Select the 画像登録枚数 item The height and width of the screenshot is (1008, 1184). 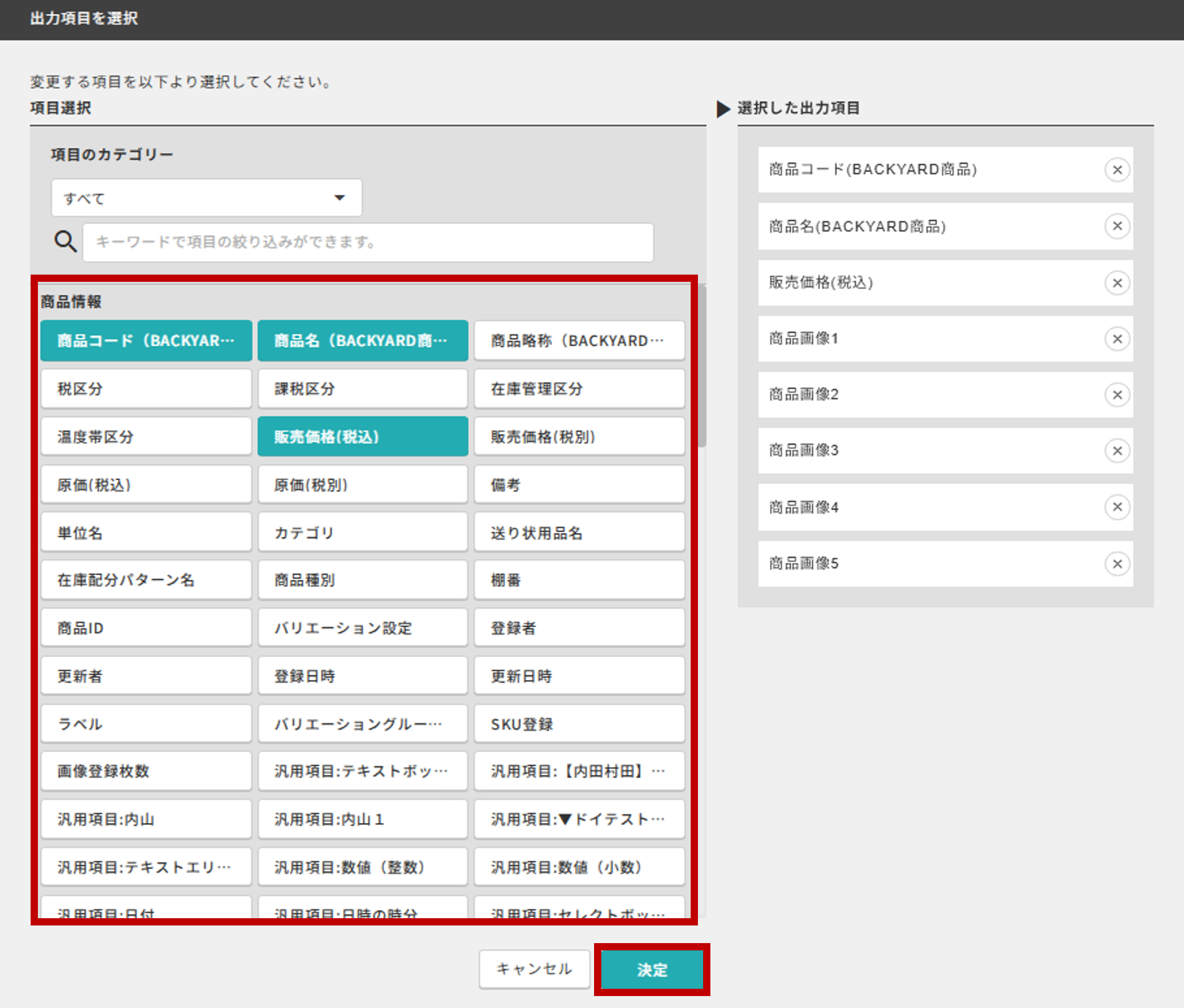[x=146, y=771]
